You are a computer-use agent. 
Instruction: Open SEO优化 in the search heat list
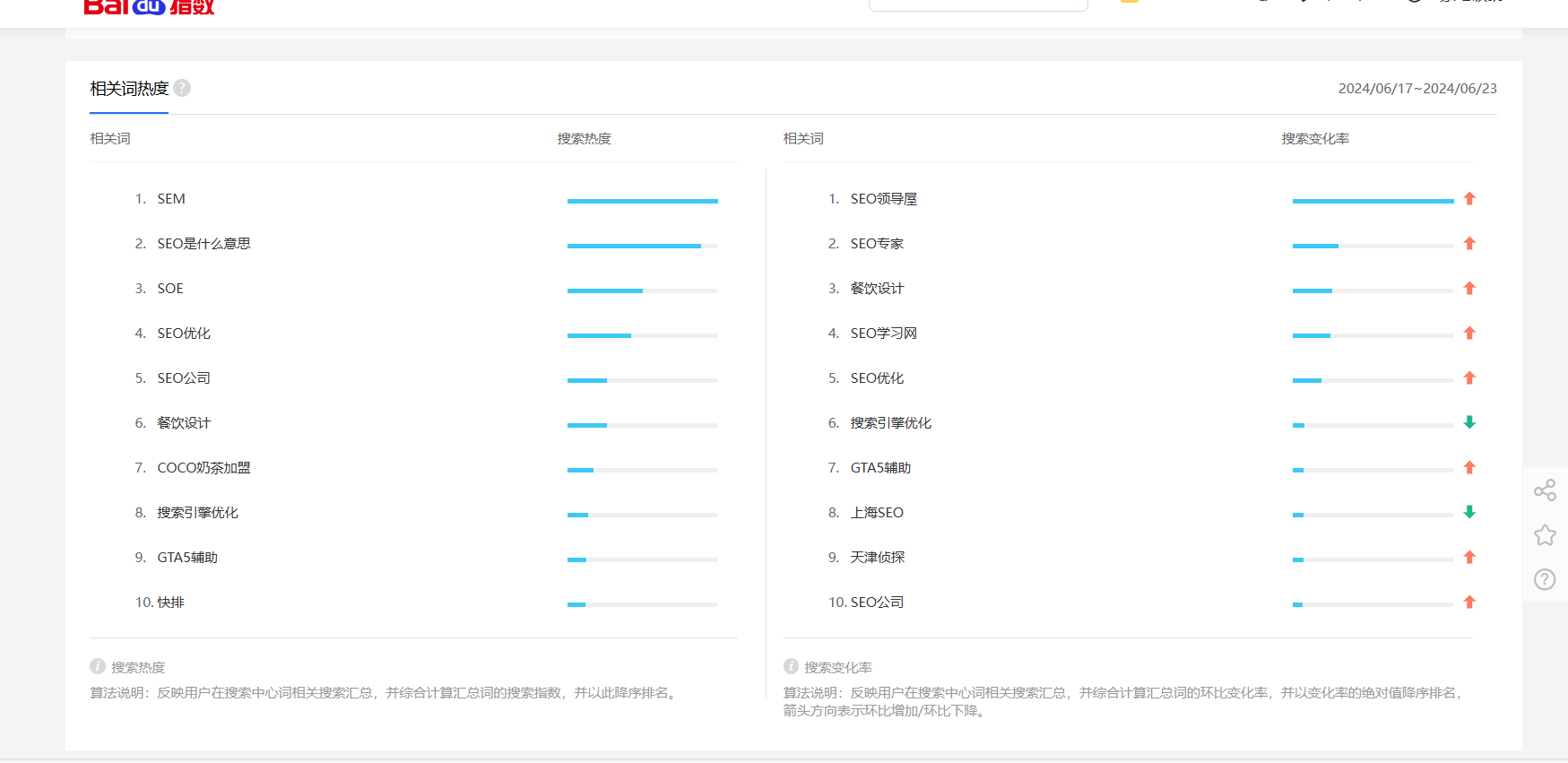point(184,334)
